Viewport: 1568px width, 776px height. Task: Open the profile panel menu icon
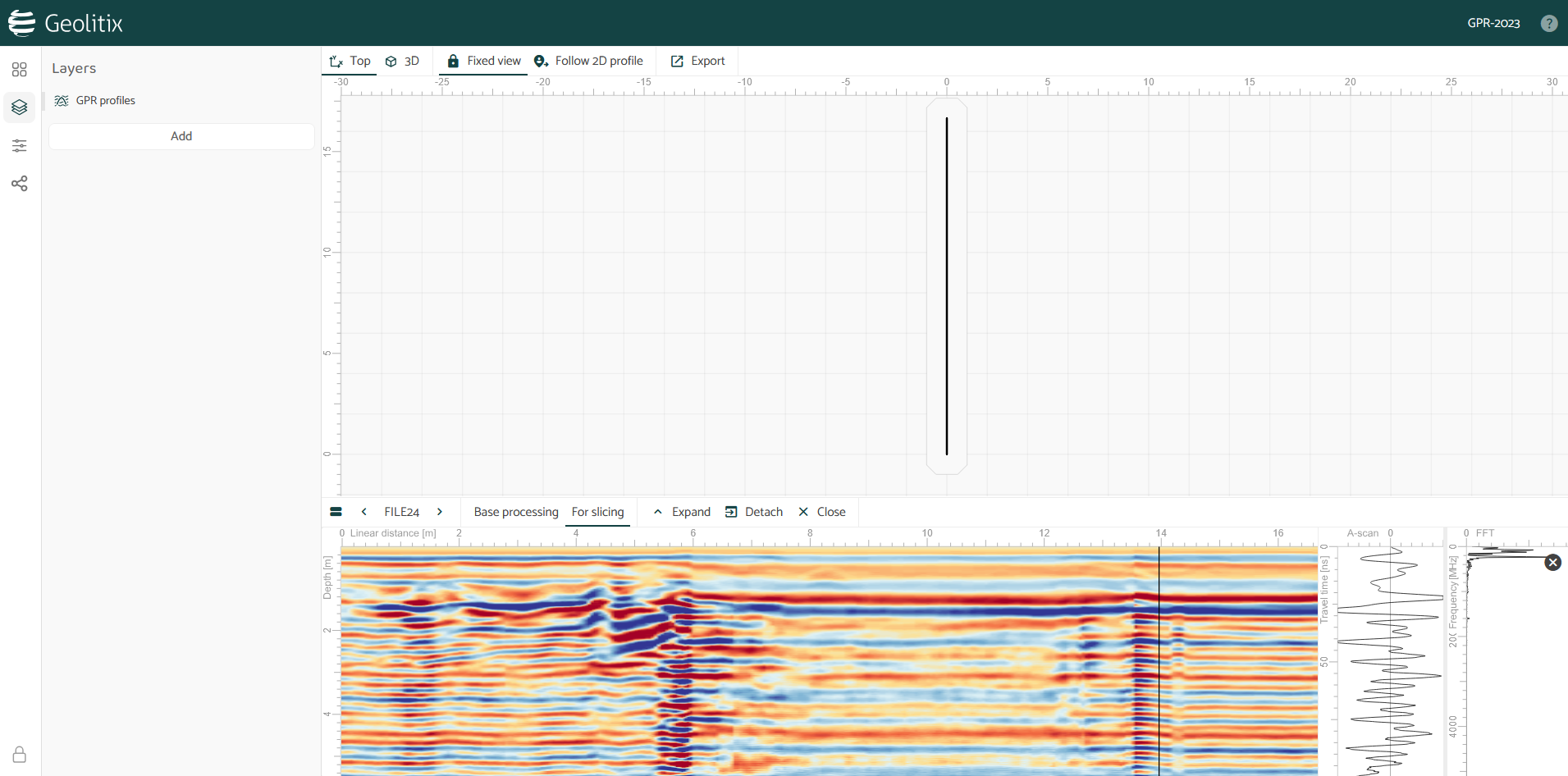pyautogui.click(x=336, y=512)
